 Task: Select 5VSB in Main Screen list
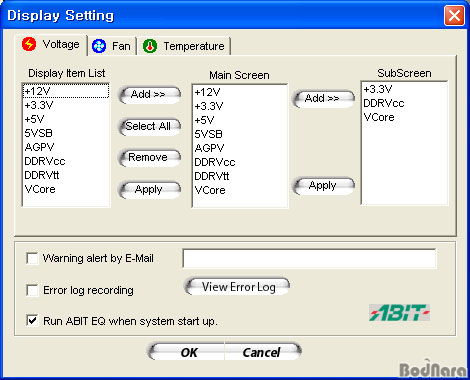(x=240, y=134)
